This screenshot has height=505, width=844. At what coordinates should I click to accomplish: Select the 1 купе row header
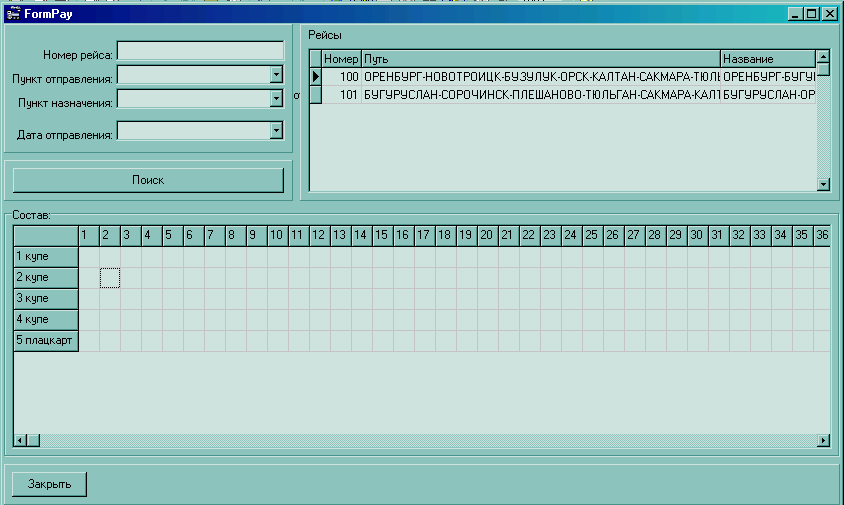tap(46, 256)
